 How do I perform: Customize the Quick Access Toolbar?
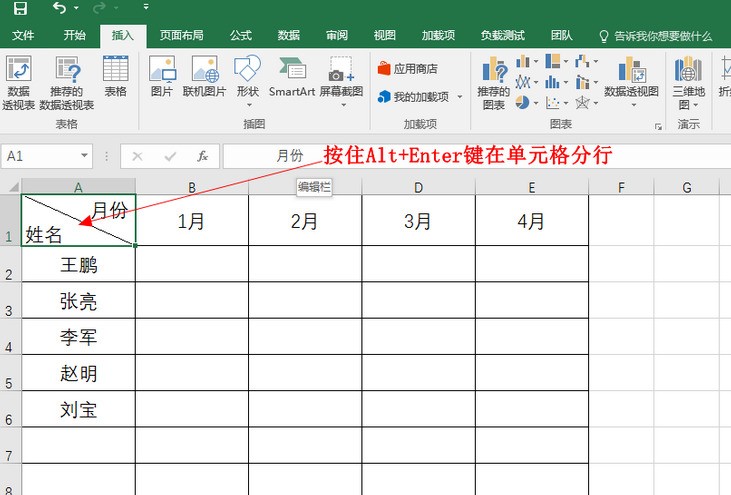click(x=146, y=7)
